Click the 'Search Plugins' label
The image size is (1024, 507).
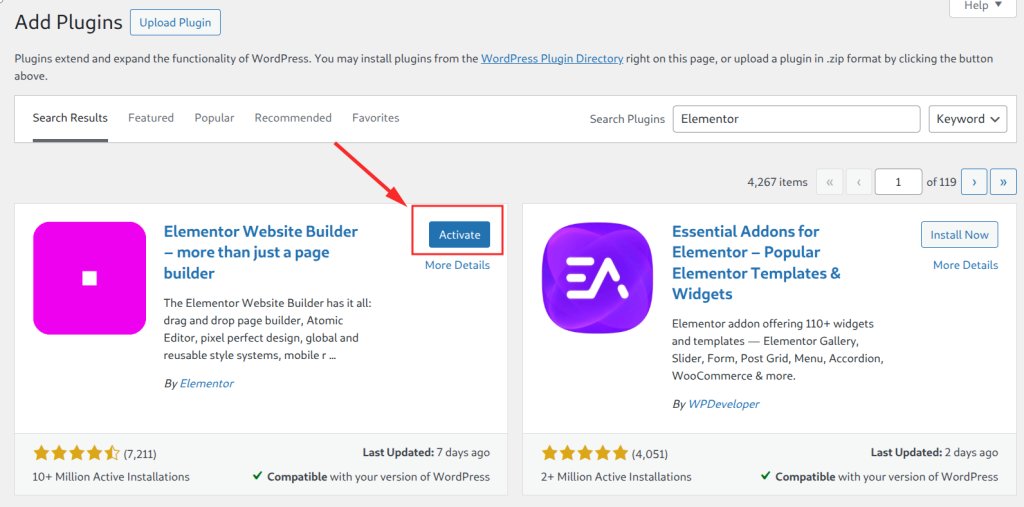click(x=627, y=119)
